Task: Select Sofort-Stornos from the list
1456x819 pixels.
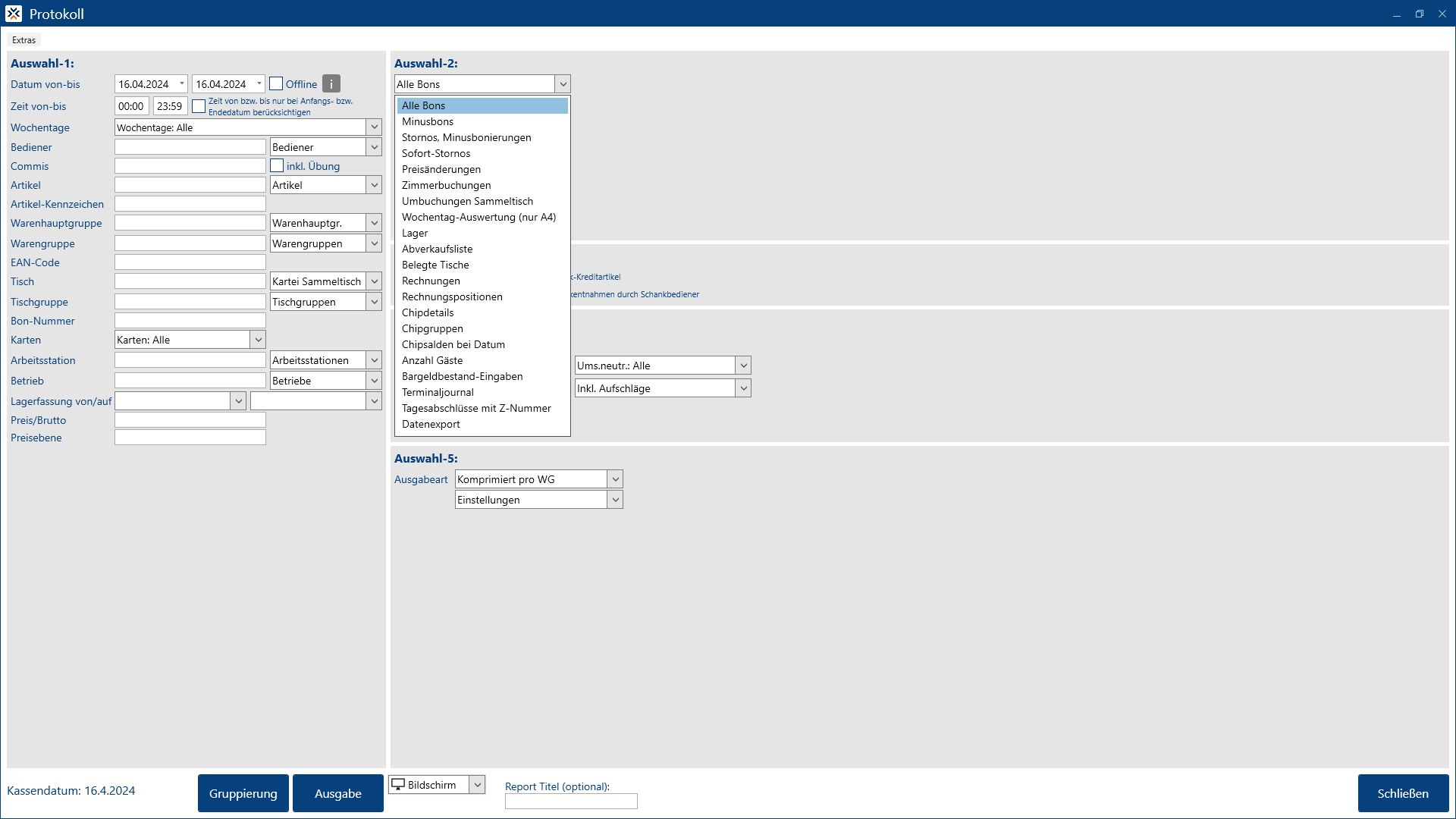Action: 436,153
